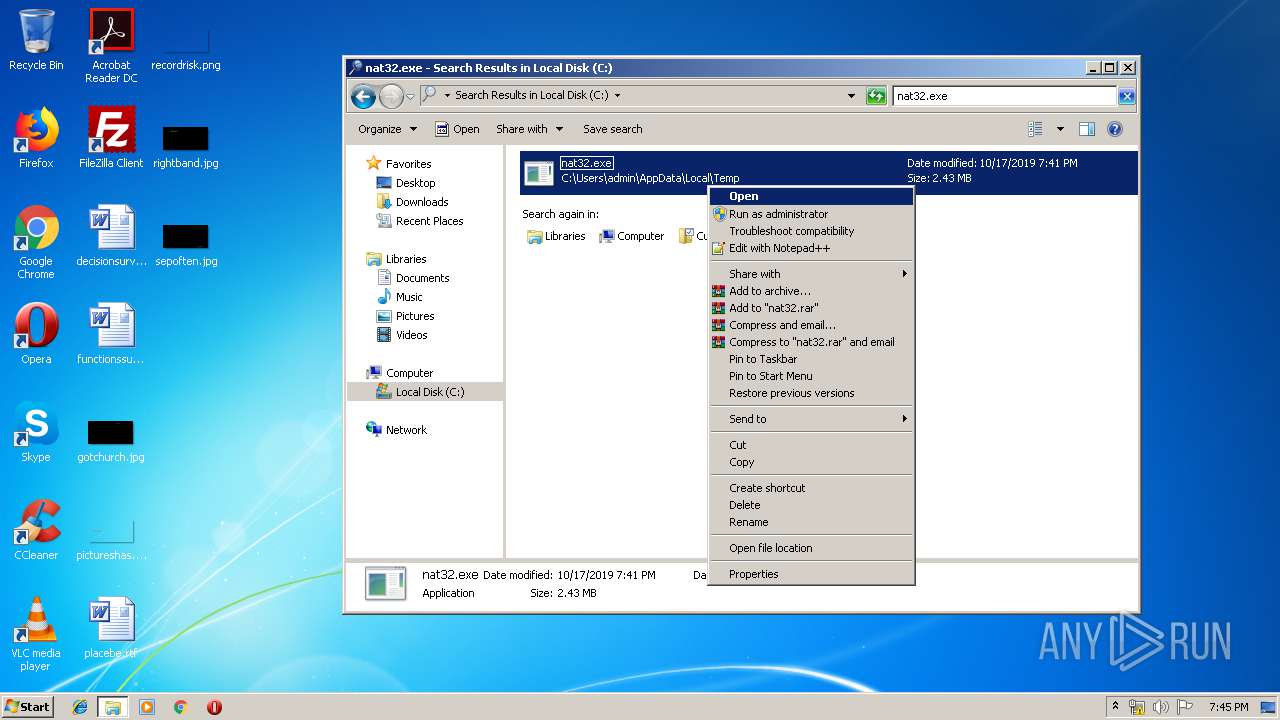
Task: Launch FileZilla Client shortcut
Action: 111,138
